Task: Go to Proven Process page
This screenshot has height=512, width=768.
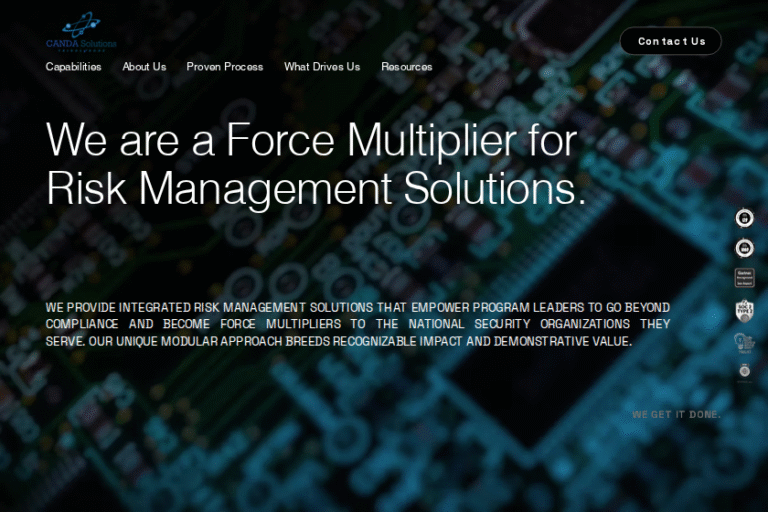Action: pos(225,67)
